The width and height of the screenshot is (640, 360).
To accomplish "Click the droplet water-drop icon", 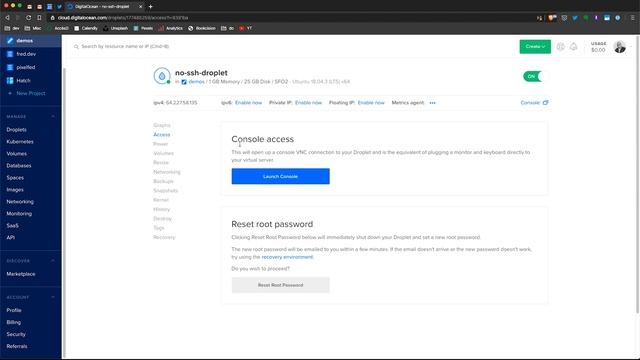I will [162, 76].
